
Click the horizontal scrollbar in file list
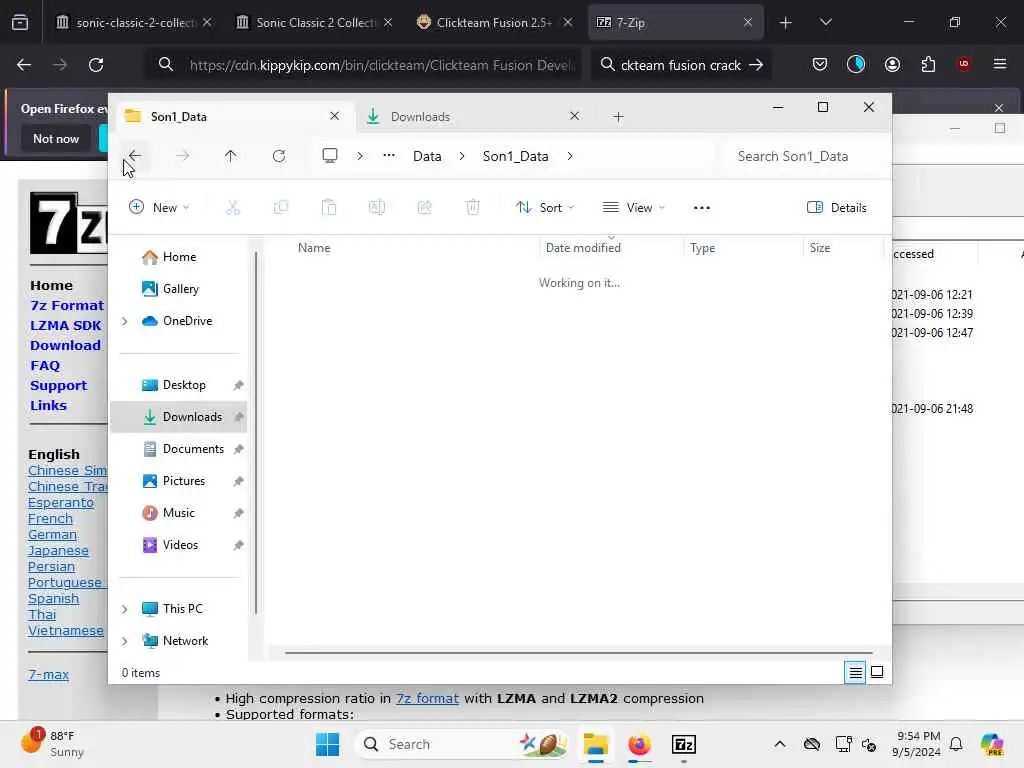tap(579, 652)
